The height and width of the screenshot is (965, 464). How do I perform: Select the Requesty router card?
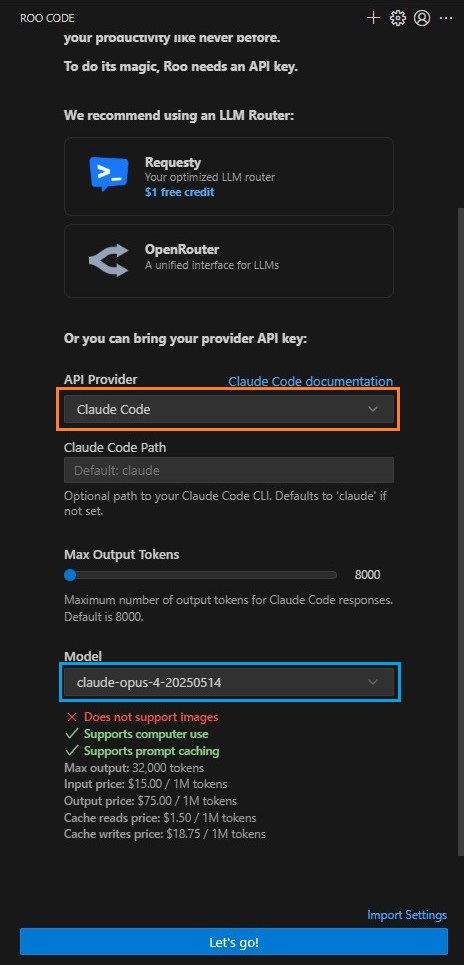pyautogui.click(x=229, y=176)
